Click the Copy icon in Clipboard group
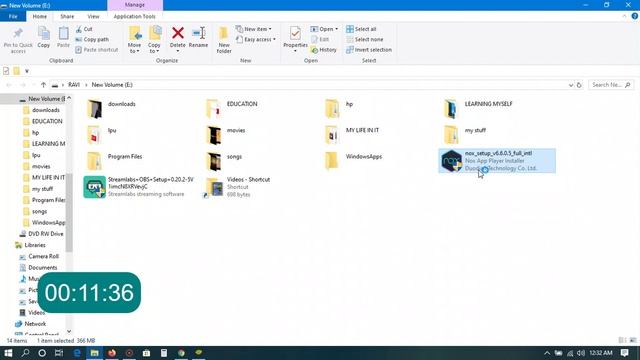The height and width of the screenshot is (360, 640). 44,38
